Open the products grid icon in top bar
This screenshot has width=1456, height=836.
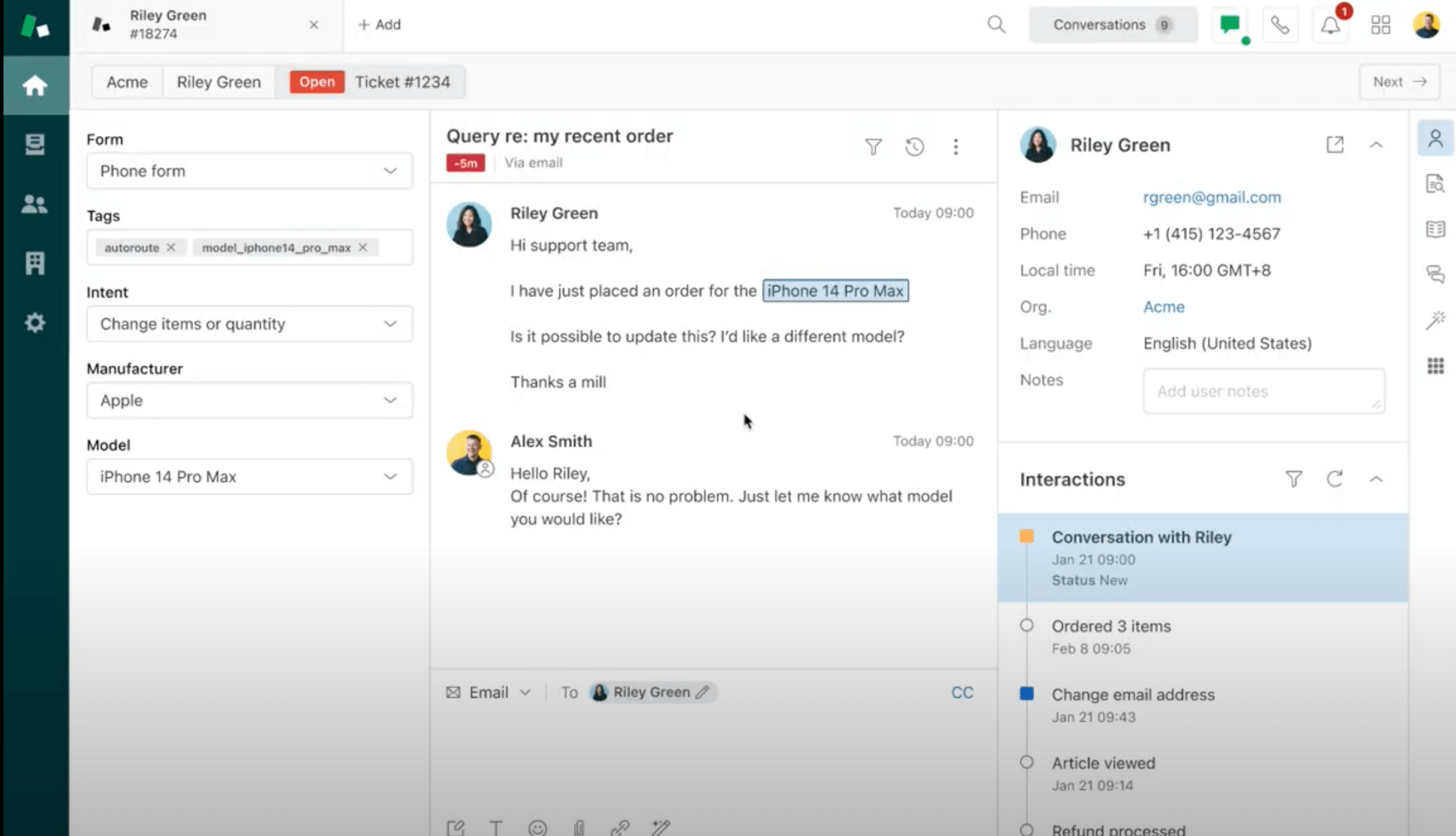pyautogui.click(x=1380, y=25)
